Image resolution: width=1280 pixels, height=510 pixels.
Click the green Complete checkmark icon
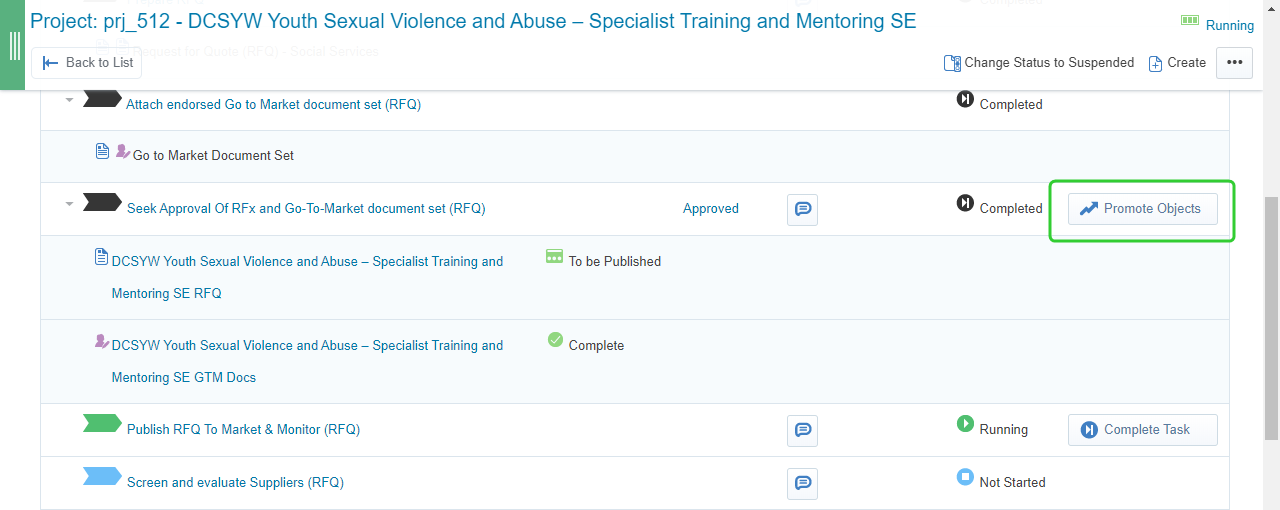[555, 340]
